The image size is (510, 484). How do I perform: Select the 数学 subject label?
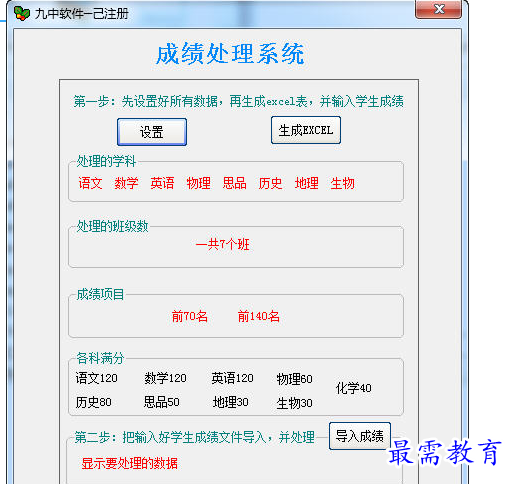tap(126, 183)
